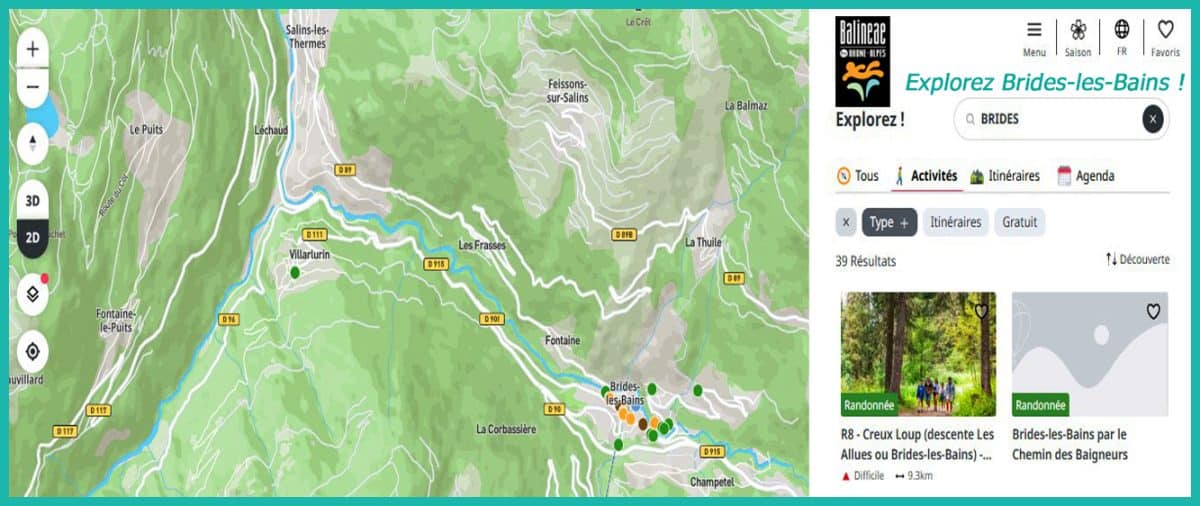Switch map to 2D view
Screen dimensions: 1200x506
coord(32,238)
